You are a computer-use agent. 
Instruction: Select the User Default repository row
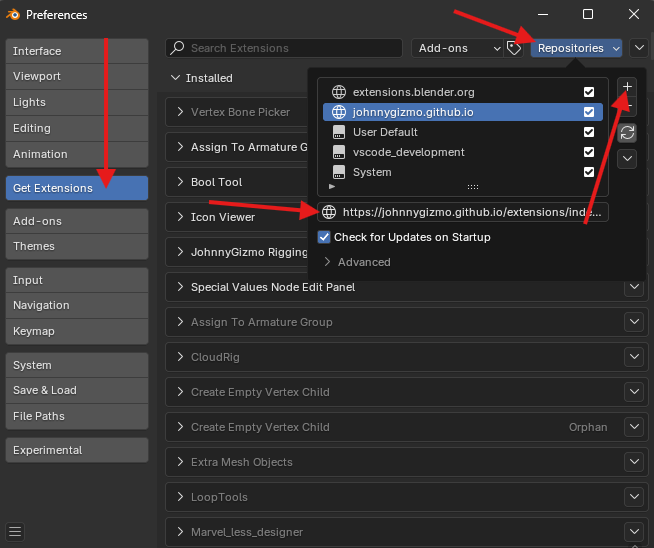tap(463, 132)
